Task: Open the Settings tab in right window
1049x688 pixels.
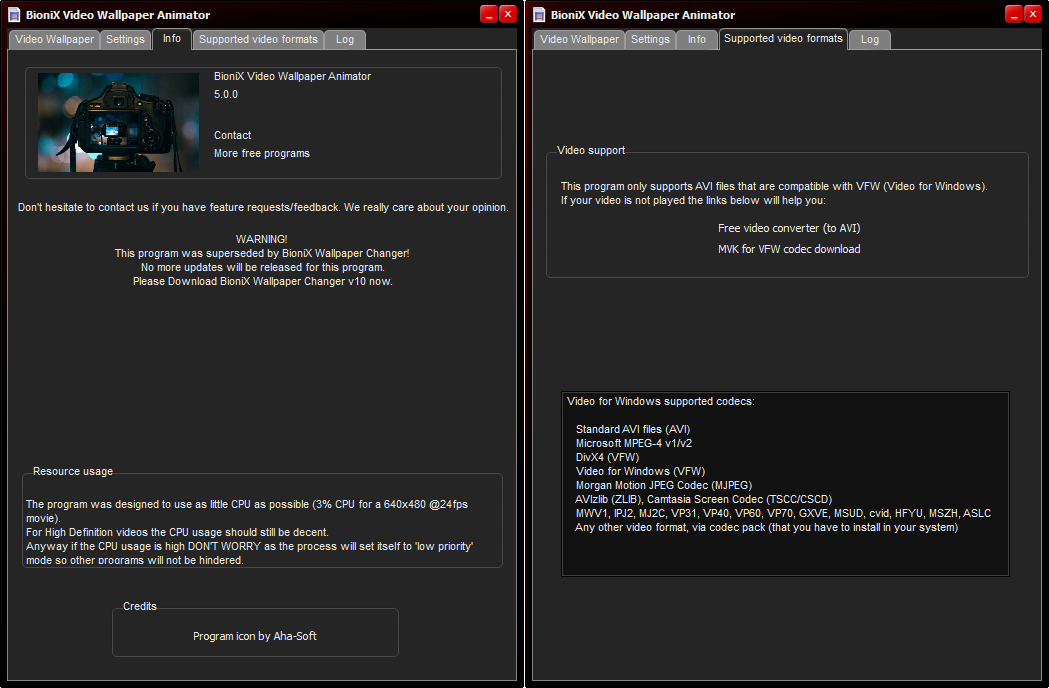Action: 650,39
